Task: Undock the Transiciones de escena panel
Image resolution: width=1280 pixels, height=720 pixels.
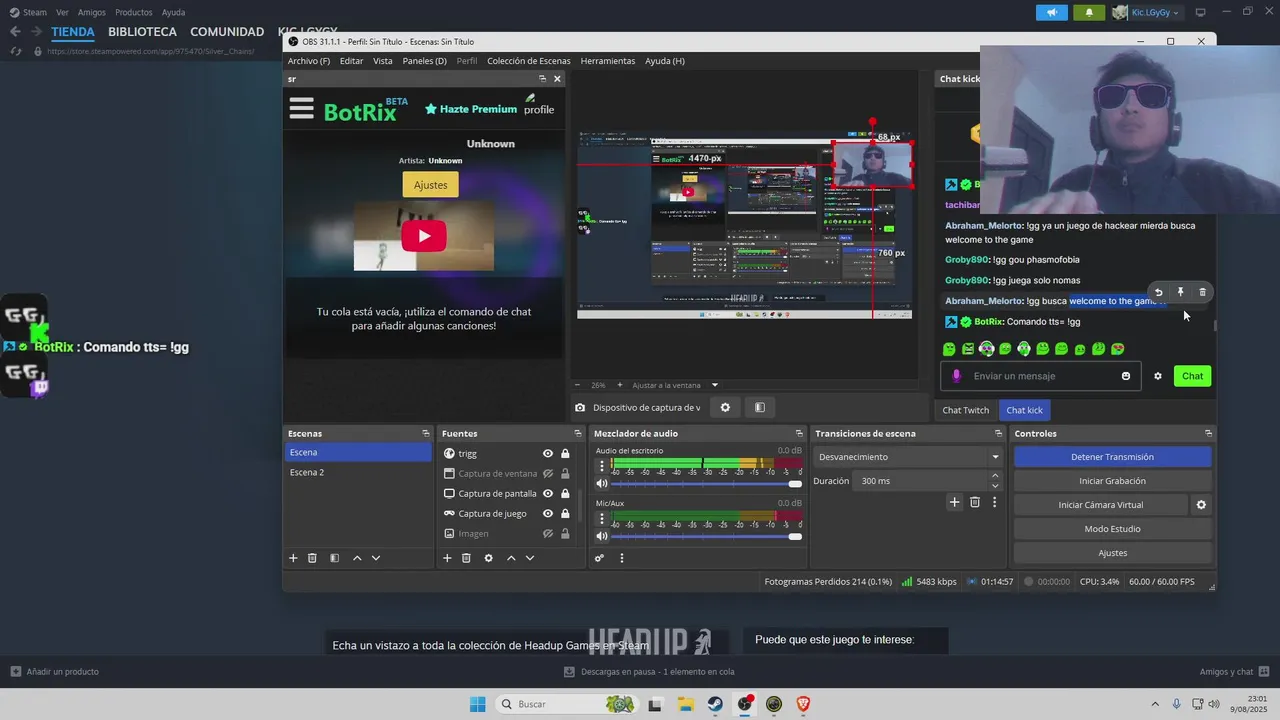Action: (x=998, y=434)
